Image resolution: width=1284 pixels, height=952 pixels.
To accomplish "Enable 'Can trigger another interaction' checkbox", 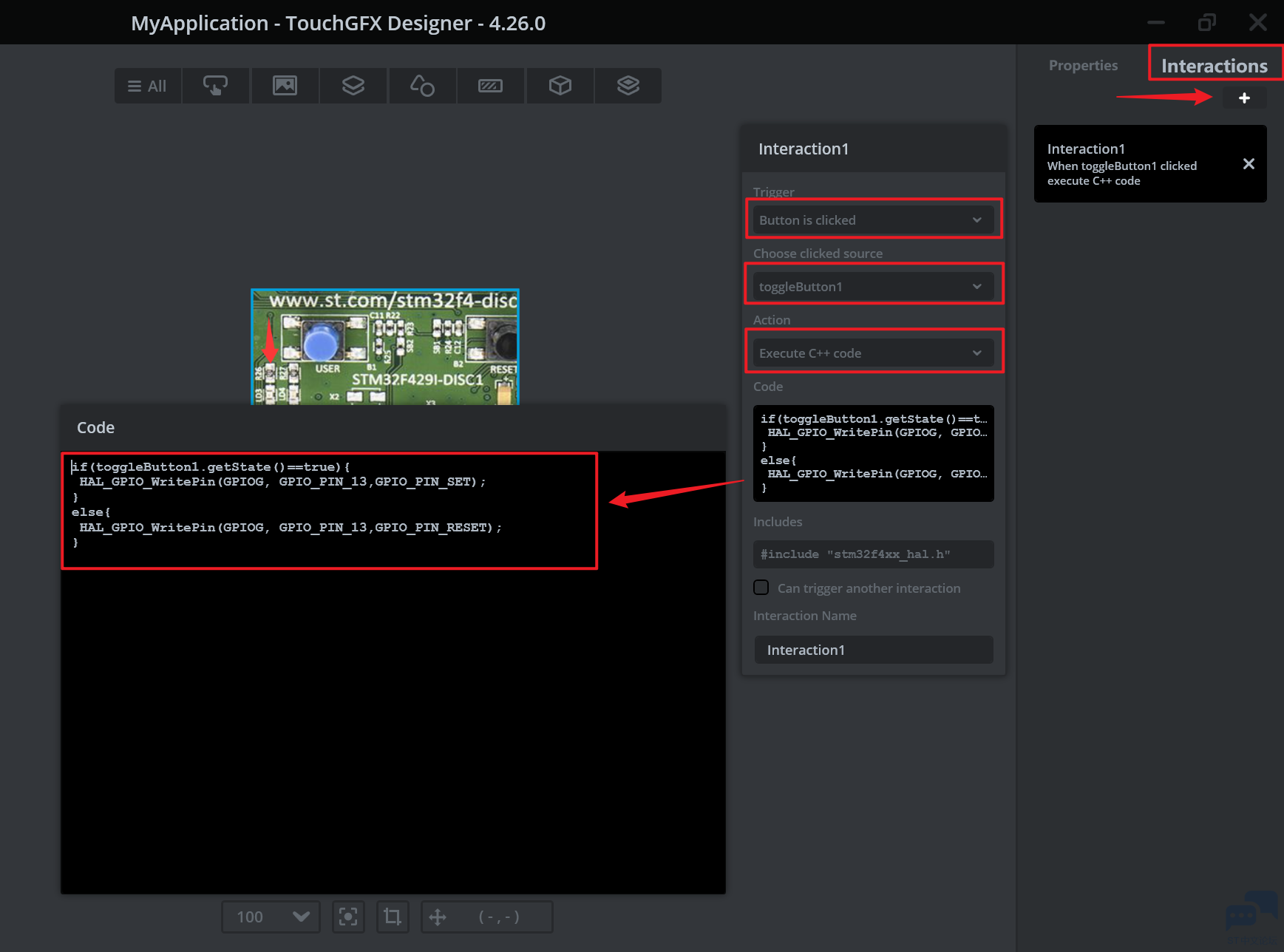I will pyautogui.click(x=761, y=588).
